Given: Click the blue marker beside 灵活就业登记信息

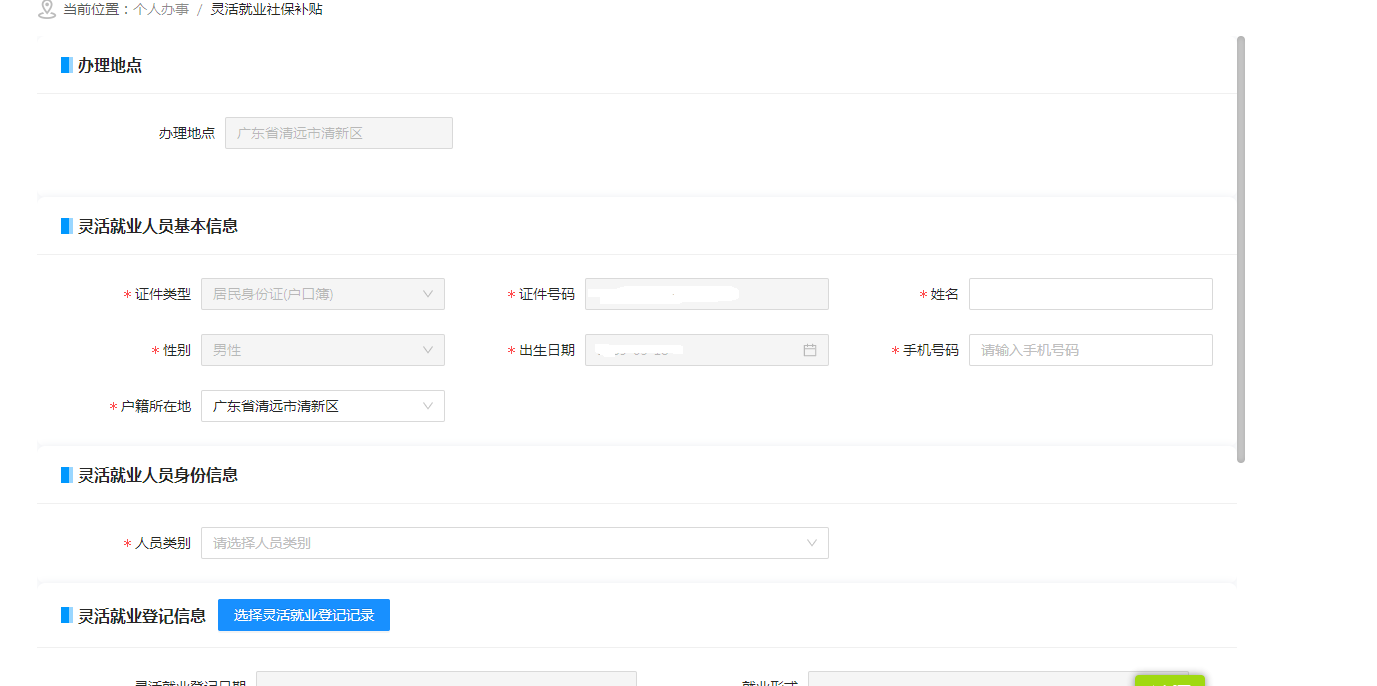Looking at the screenshot, I should [x=65, y=615].
